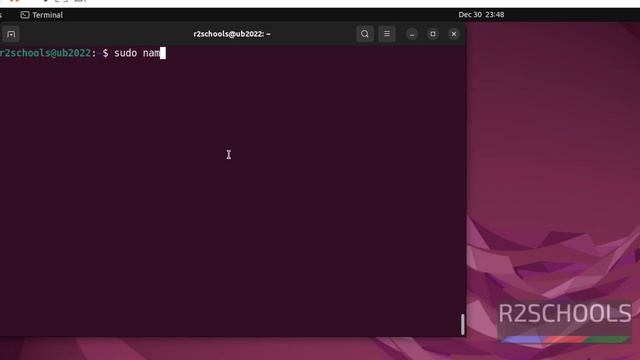Click the prompt text r2schools@ub2022
The image size is (640, 360).
(x=45, y=53)
